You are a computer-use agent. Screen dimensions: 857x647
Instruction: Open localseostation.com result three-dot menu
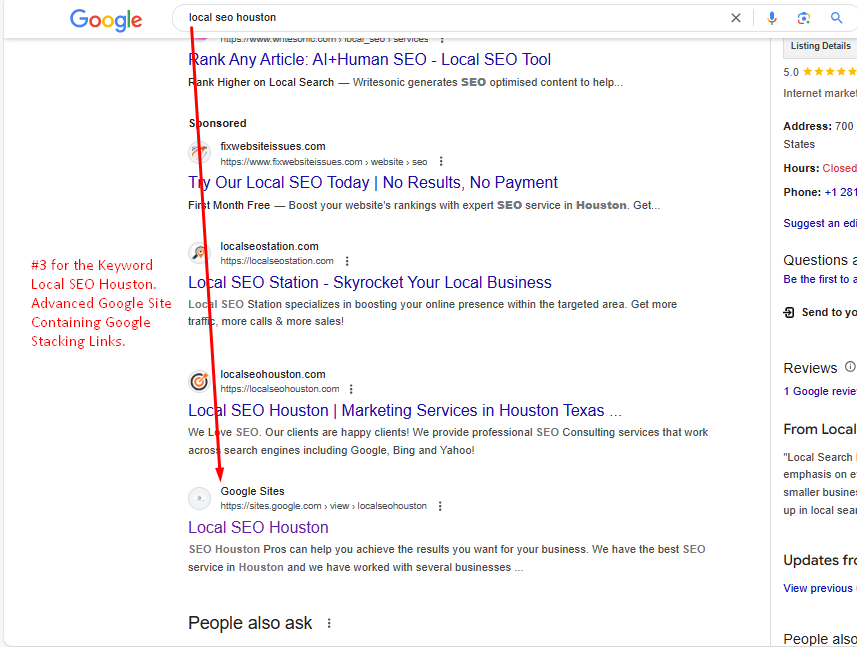(347, 261)
